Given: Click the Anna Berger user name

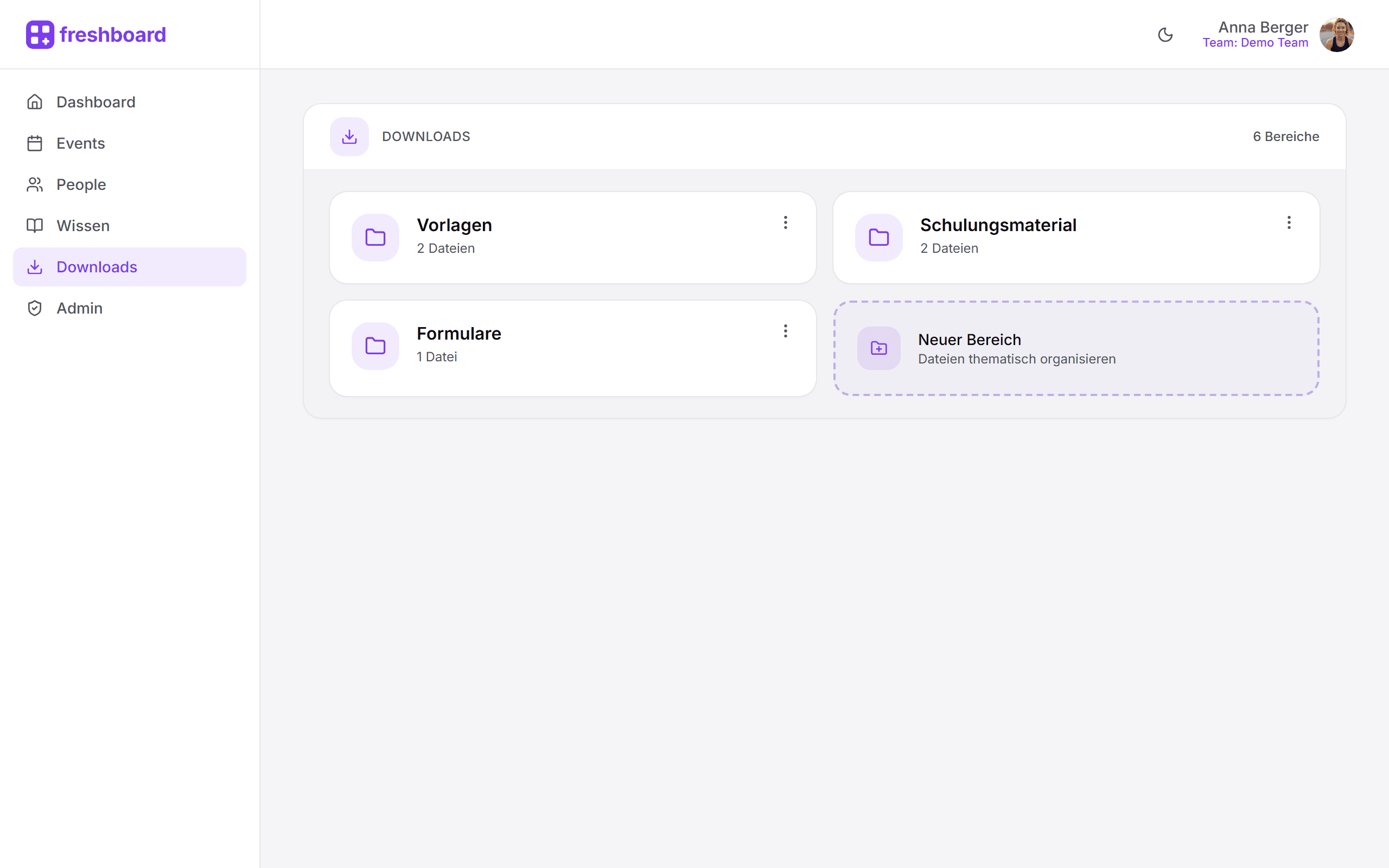Looking at the screenshot, I should [1263, 27].
